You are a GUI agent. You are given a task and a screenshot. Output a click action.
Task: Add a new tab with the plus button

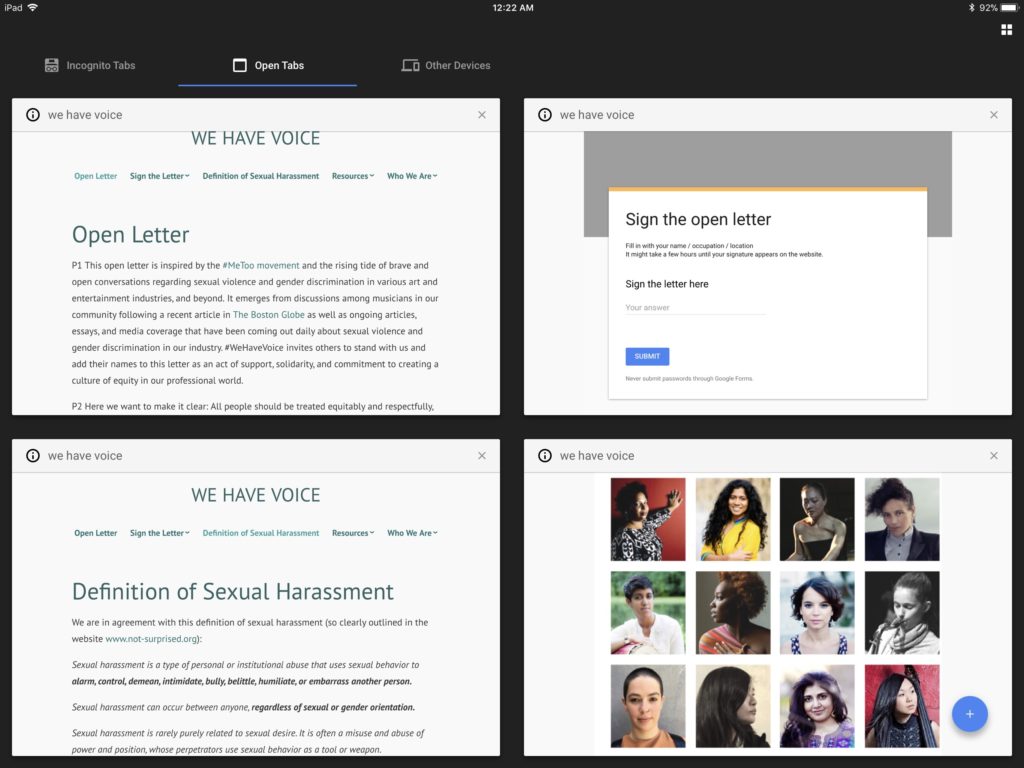pyautogui.click(x=970, y=714)
